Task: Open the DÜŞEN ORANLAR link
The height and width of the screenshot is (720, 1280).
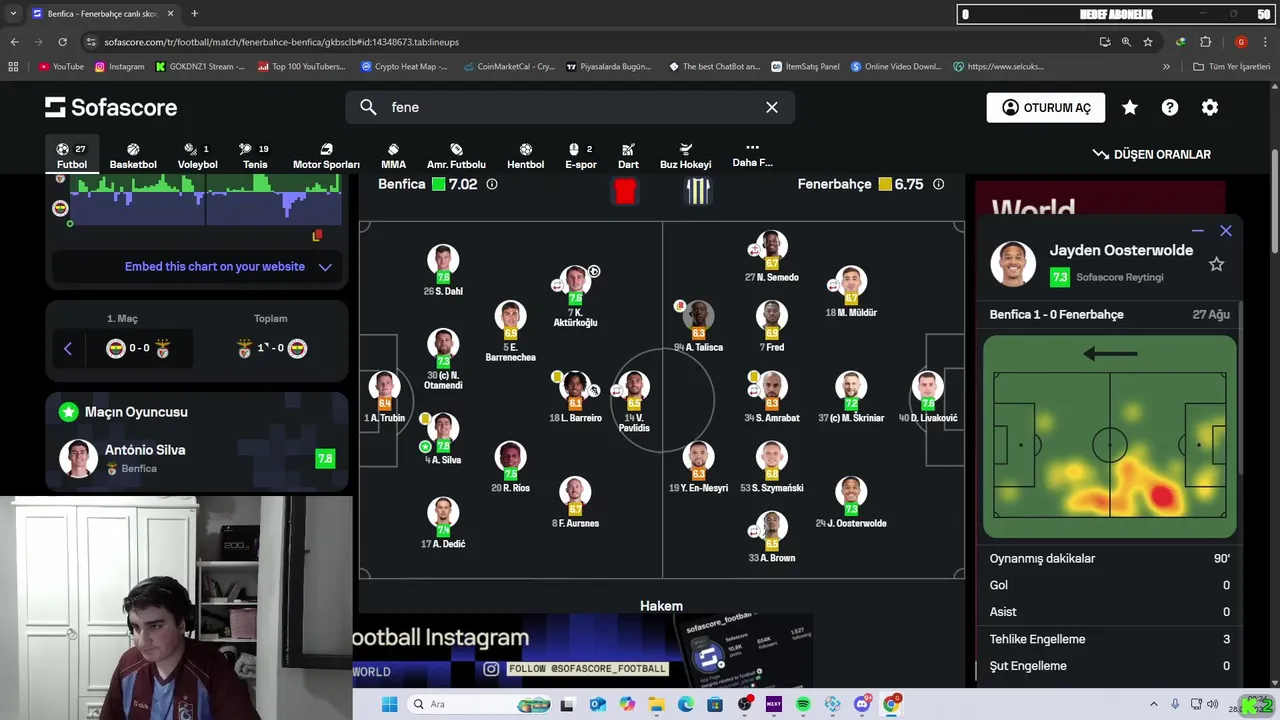Action: click(x=1151, y=154)
